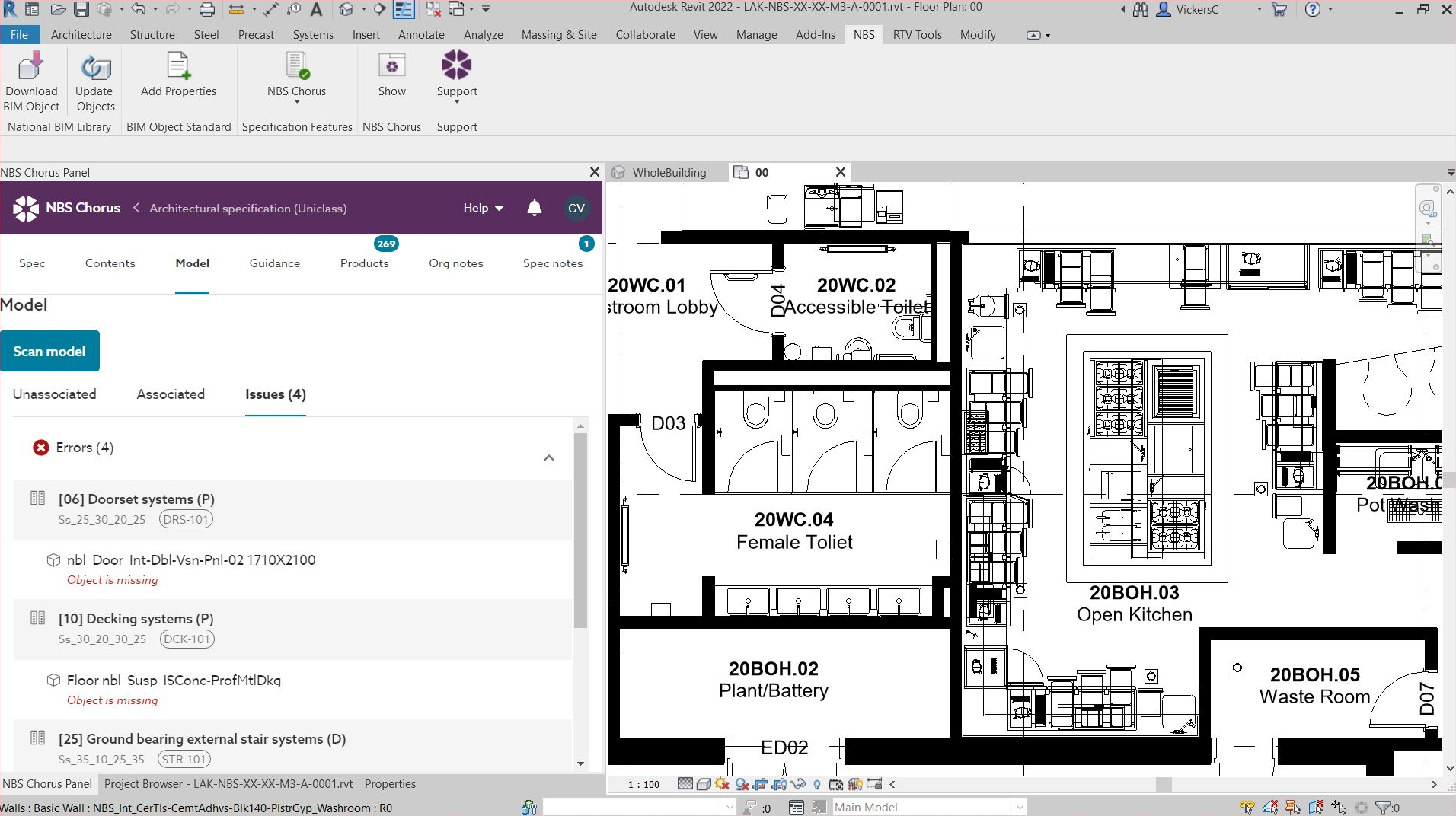
Task: Select the Update Objects tool
Action: pos(94,81)
